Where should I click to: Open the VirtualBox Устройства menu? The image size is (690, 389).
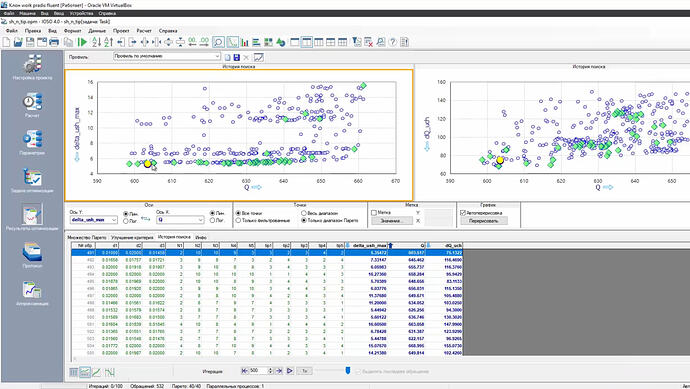(81, 14)
